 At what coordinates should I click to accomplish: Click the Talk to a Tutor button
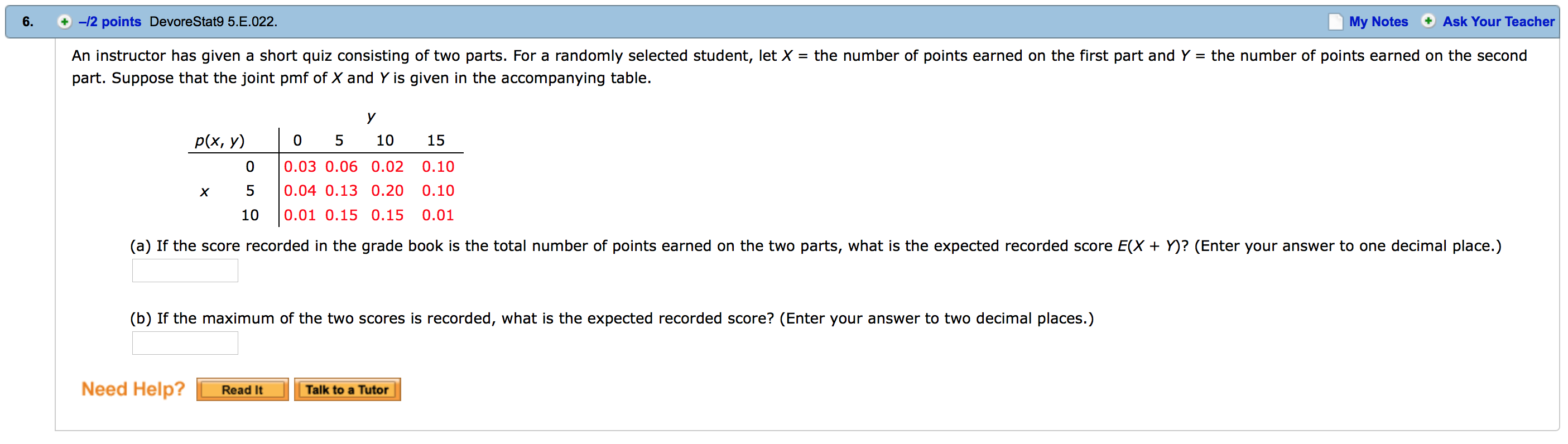tap(347, 389)
